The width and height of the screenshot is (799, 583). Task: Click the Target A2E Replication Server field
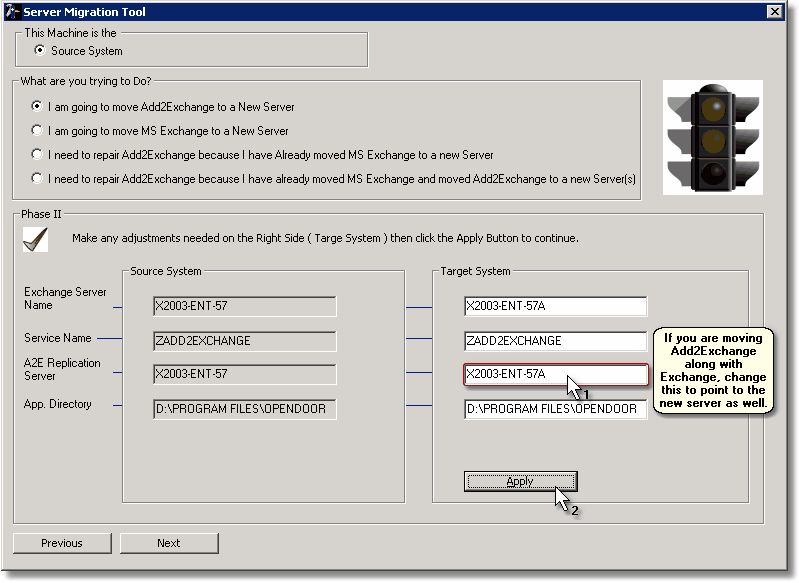[555, 374]
